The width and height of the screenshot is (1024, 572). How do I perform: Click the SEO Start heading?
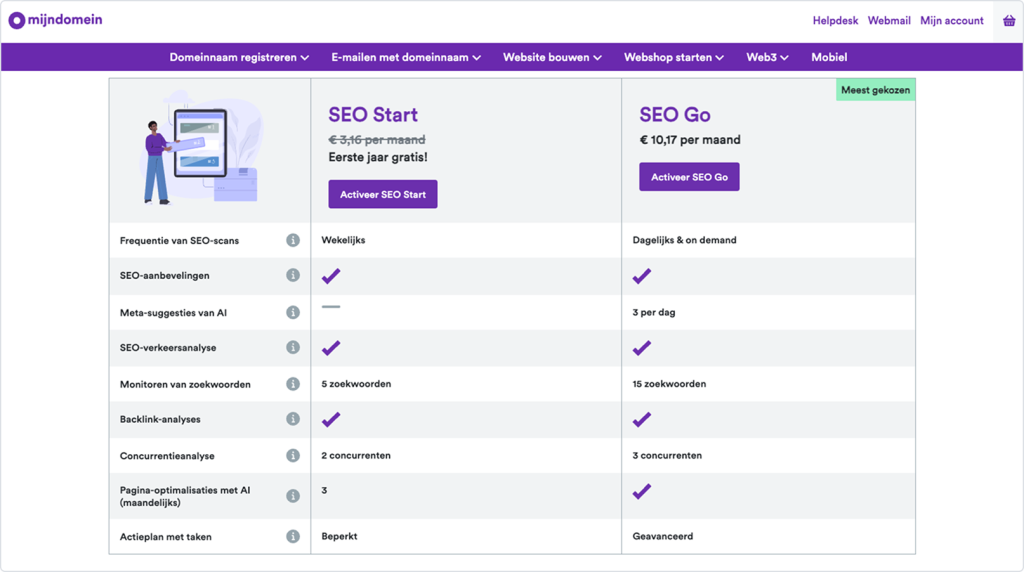coord(373,115)
